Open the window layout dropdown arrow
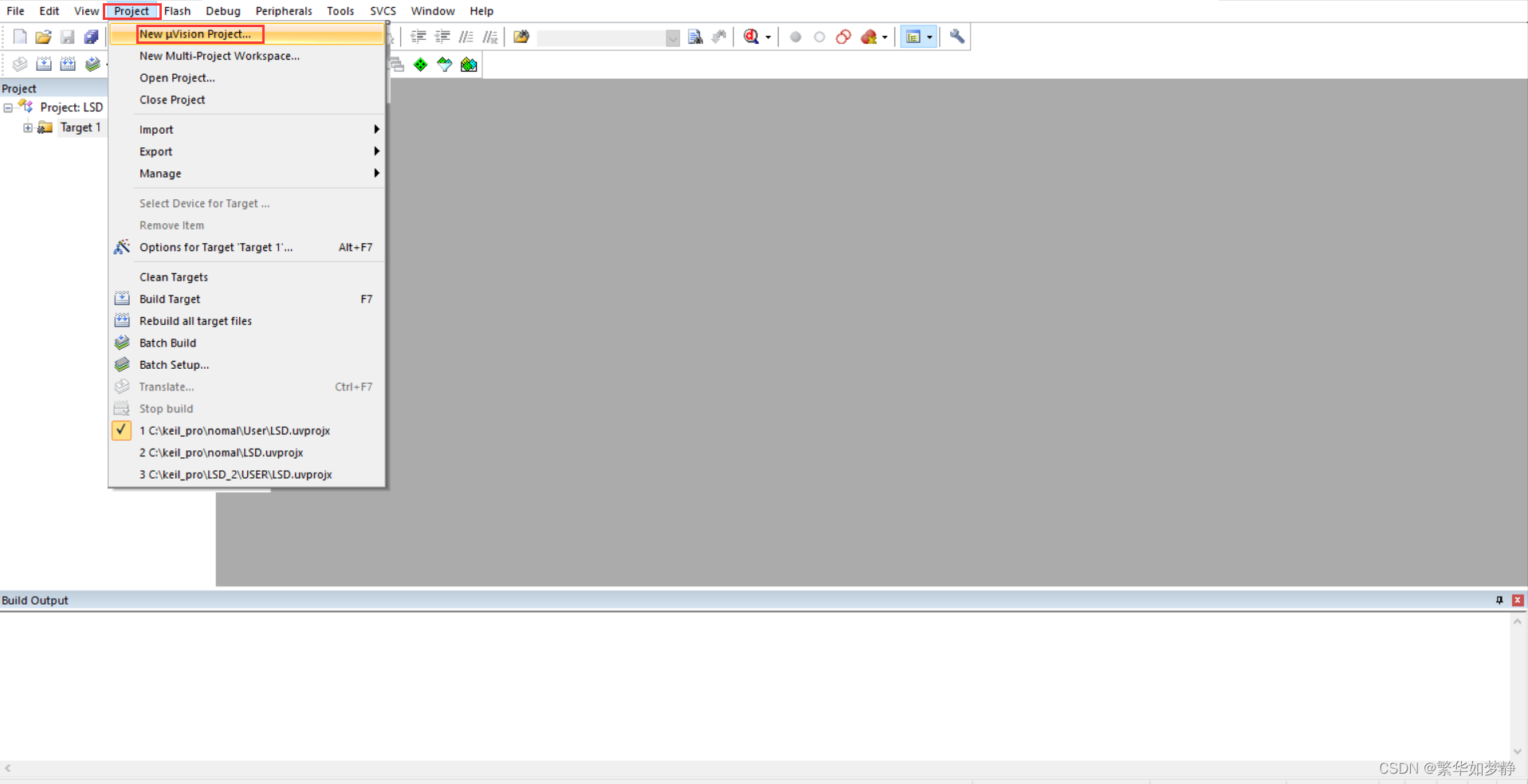The height and width of the screenshot is (784, 1528). [929, 37]
